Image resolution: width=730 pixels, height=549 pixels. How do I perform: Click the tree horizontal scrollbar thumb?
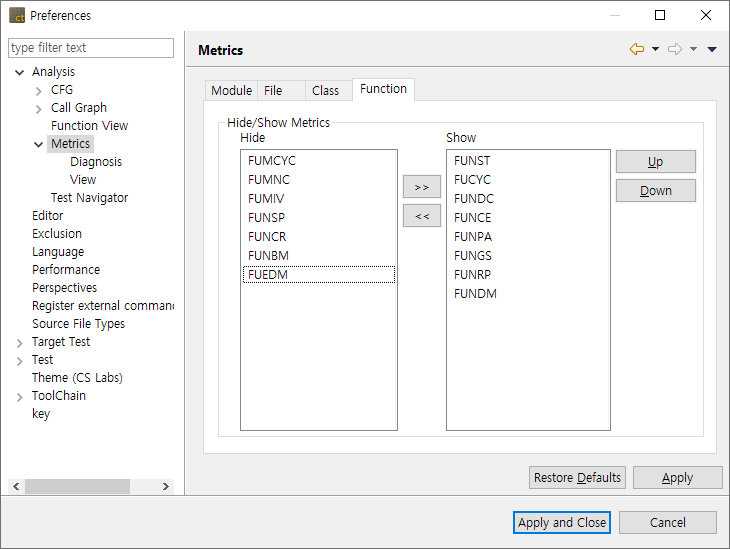click(x=77, y=486)
